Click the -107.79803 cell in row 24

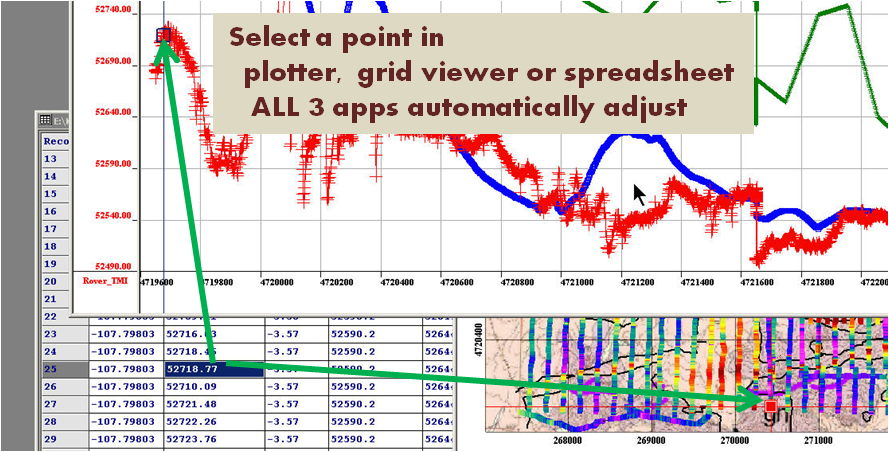[x=122, y=351]
